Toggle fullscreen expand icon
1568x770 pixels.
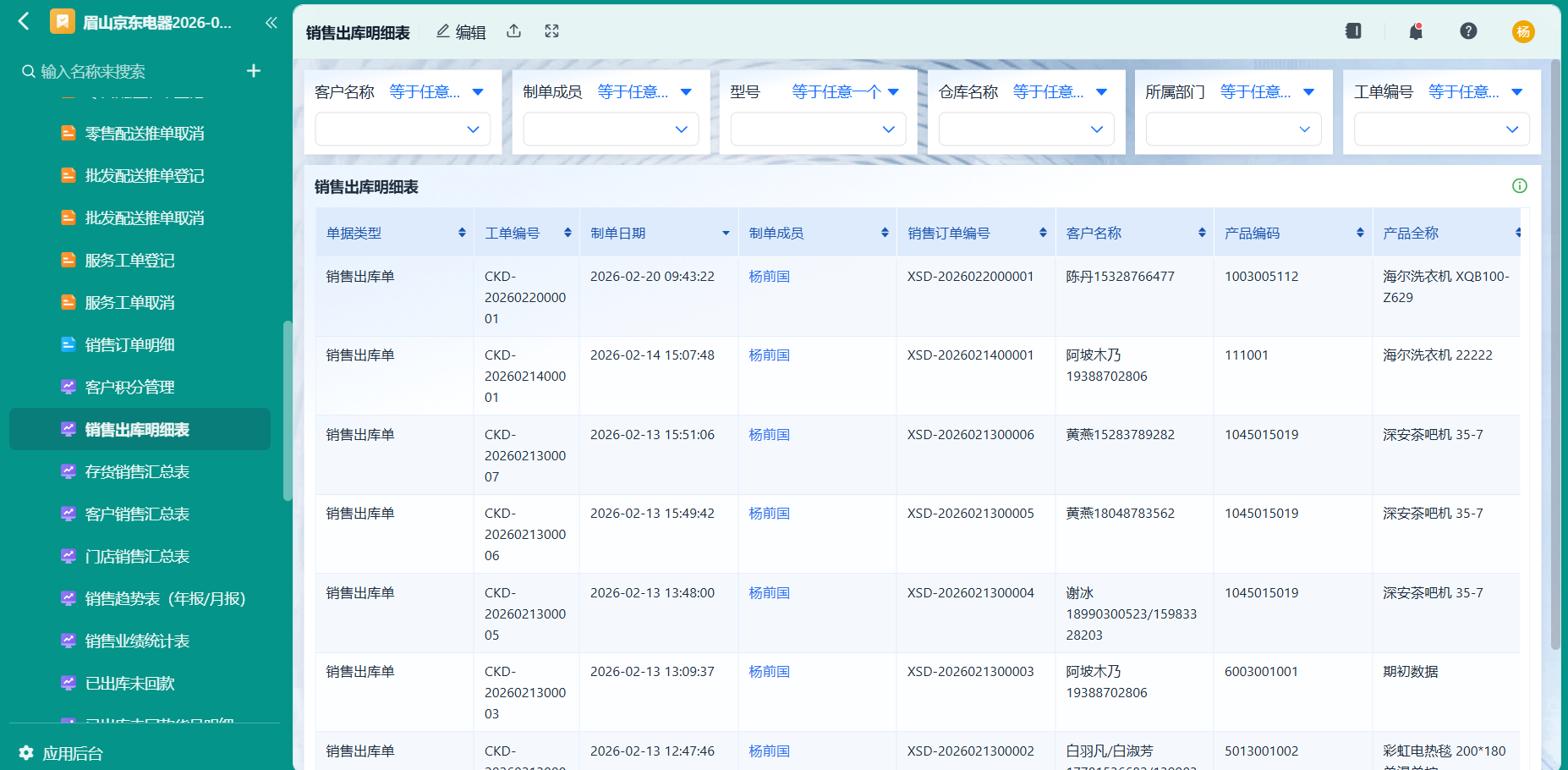click(x=552, y=31)
